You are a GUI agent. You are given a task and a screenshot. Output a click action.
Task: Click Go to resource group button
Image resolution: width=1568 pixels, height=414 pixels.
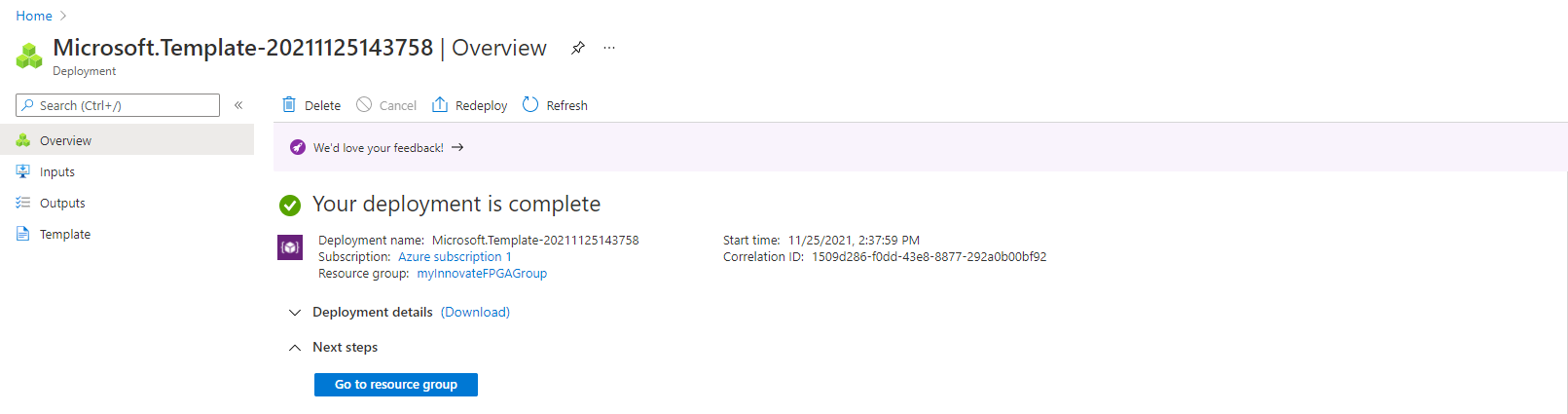click(x=396, y=385)
